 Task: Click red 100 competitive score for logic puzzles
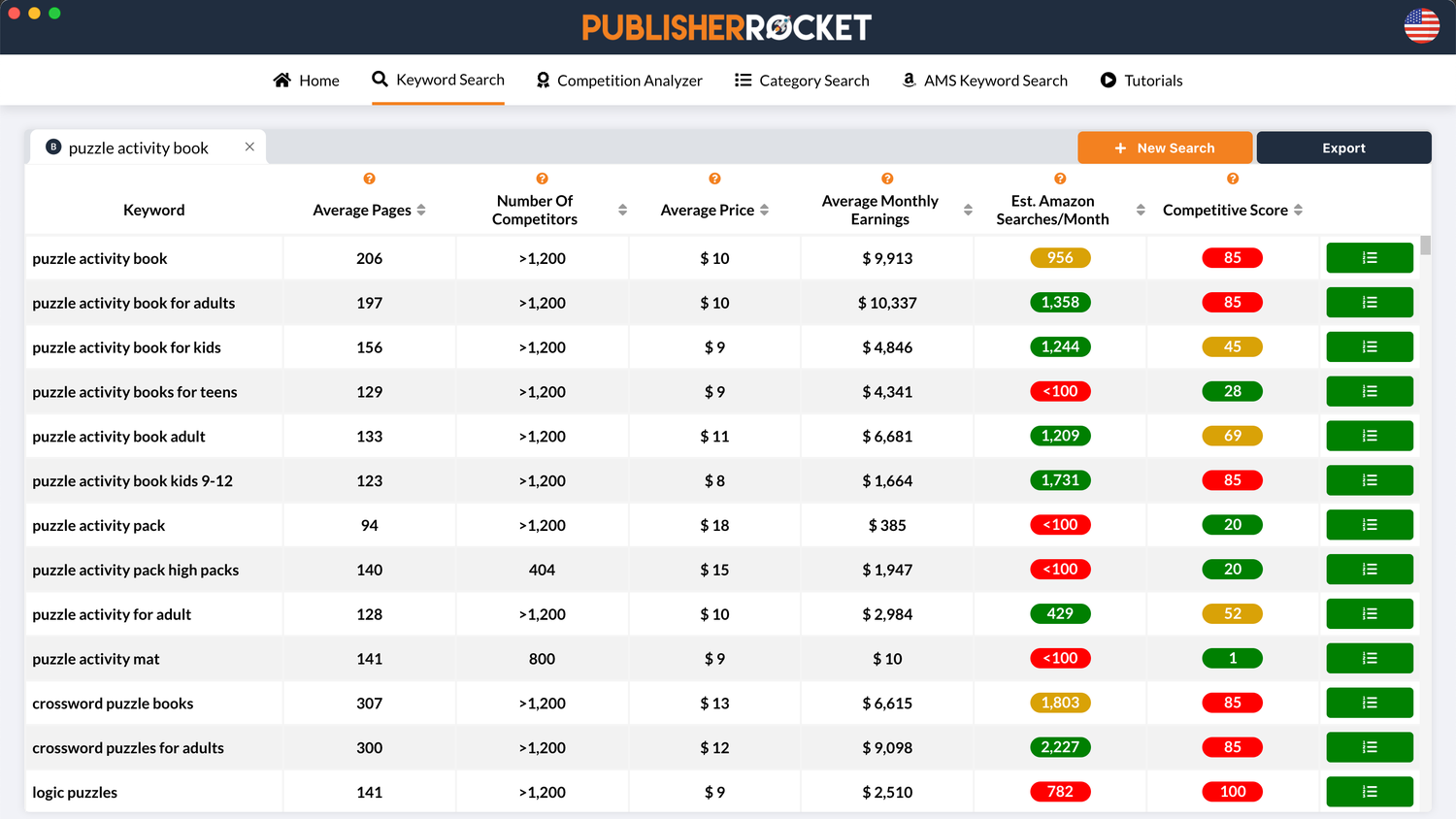pyautogui.click(x=1233, y=792)
